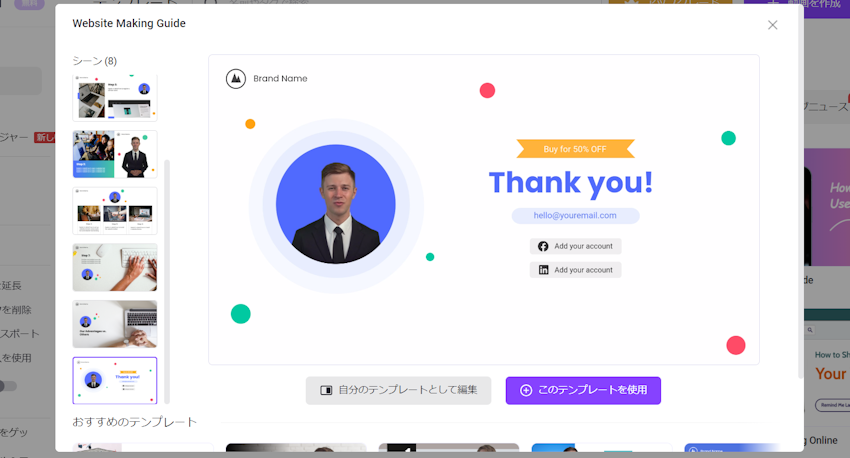Select the three-photo steps scene thumbnail
Image resolution: width=850 pixels, height=458 pixels.
(x=115, y=211)
